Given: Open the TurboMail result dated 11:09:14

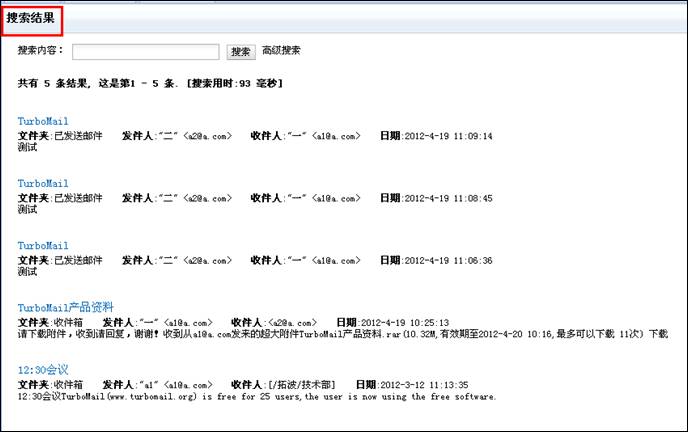Looking at the screenshot, I should 42,122.
